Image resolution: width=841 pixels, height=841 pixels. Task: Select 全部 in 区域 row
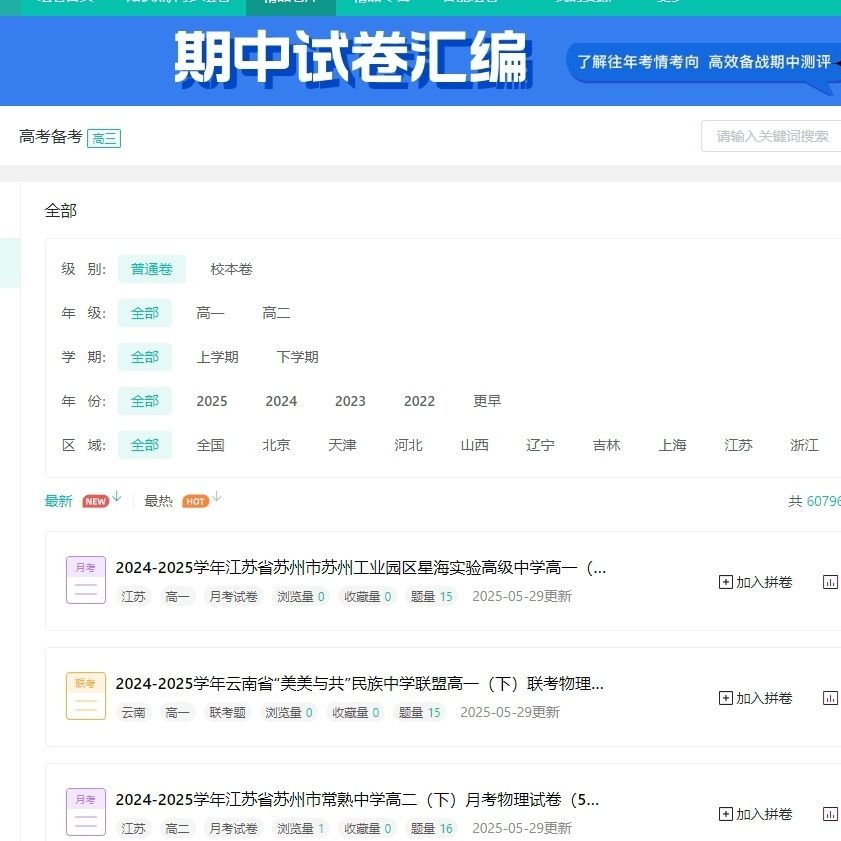click(x=145, y=445)
